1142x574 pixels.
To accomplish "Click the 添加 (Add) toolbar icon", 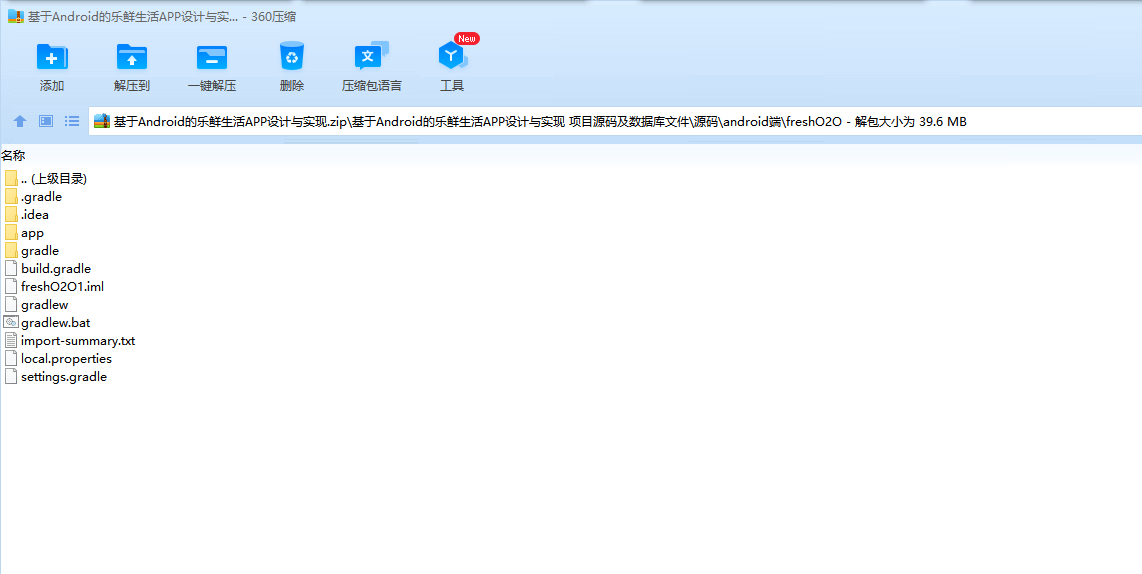I will click(x=52, y=57).
